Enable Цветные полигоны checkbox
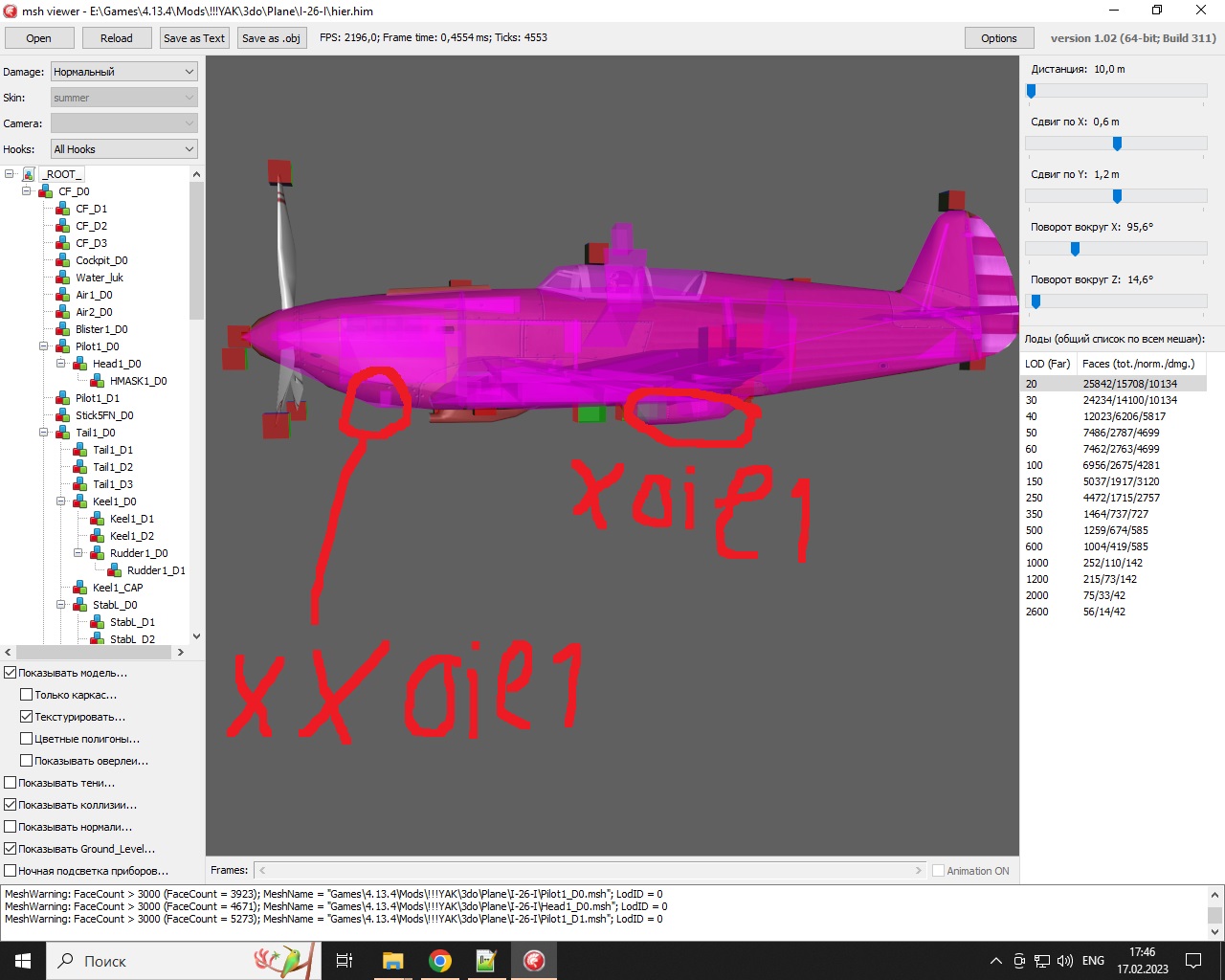 [x=27, y=739]
